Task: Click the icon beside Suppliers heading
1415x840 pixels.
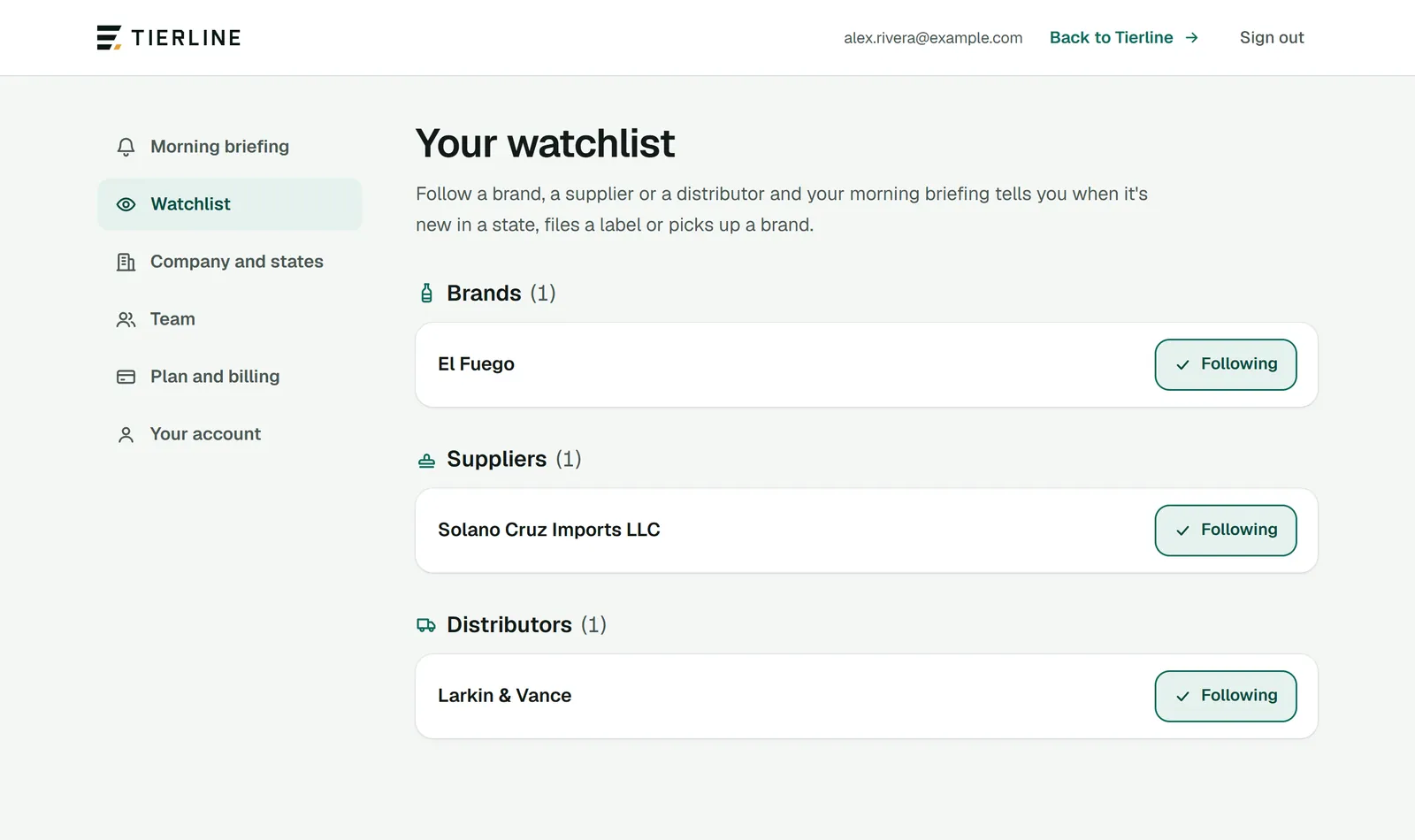Action: click(x=426, y=460)
